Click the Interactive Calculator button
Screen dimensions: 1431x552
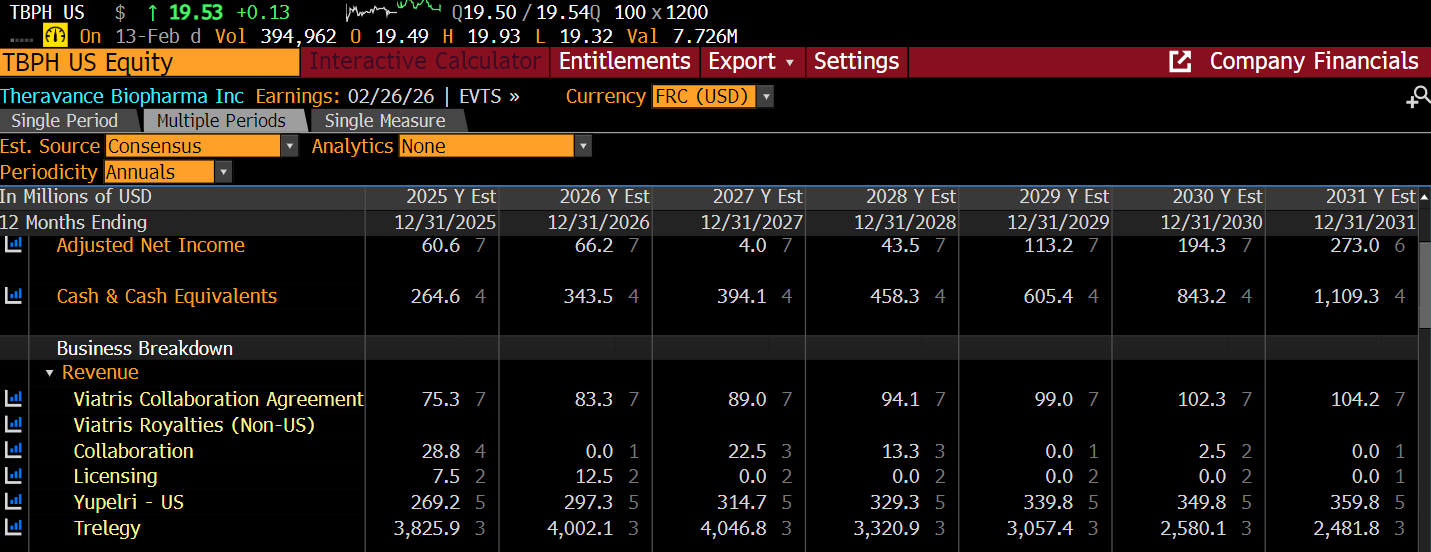click(425, 62)
